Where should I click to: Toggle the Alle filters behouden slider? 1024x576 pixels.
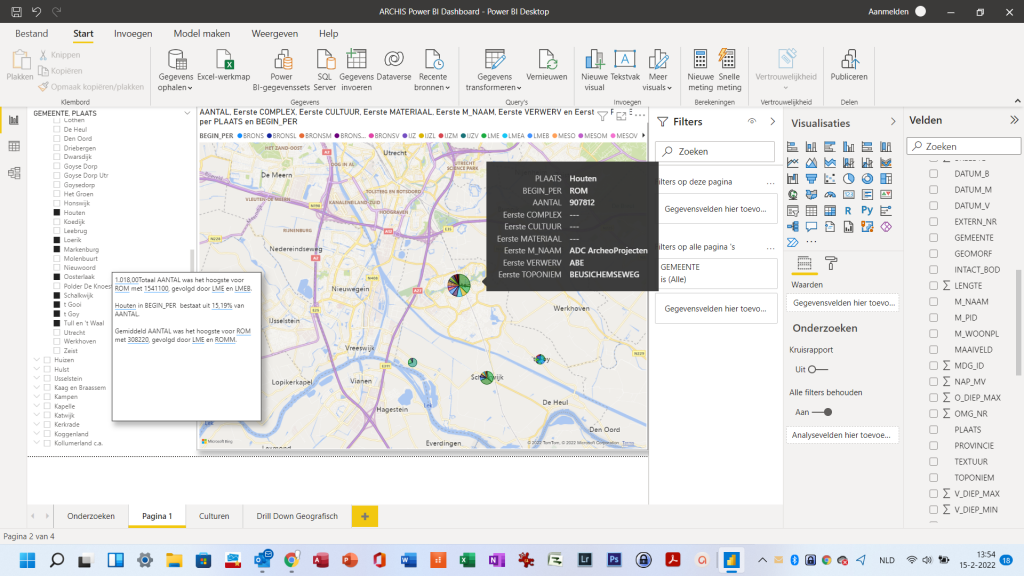[x=821, y=411]
